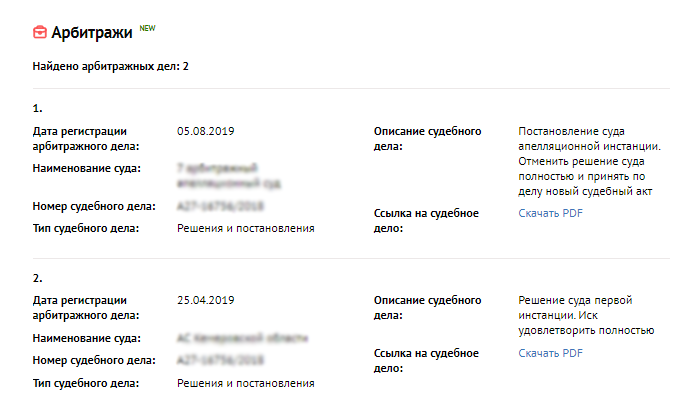Select the 25.04.2019 registration date
This screenshot has width=683, height=405.
[206, 300]
